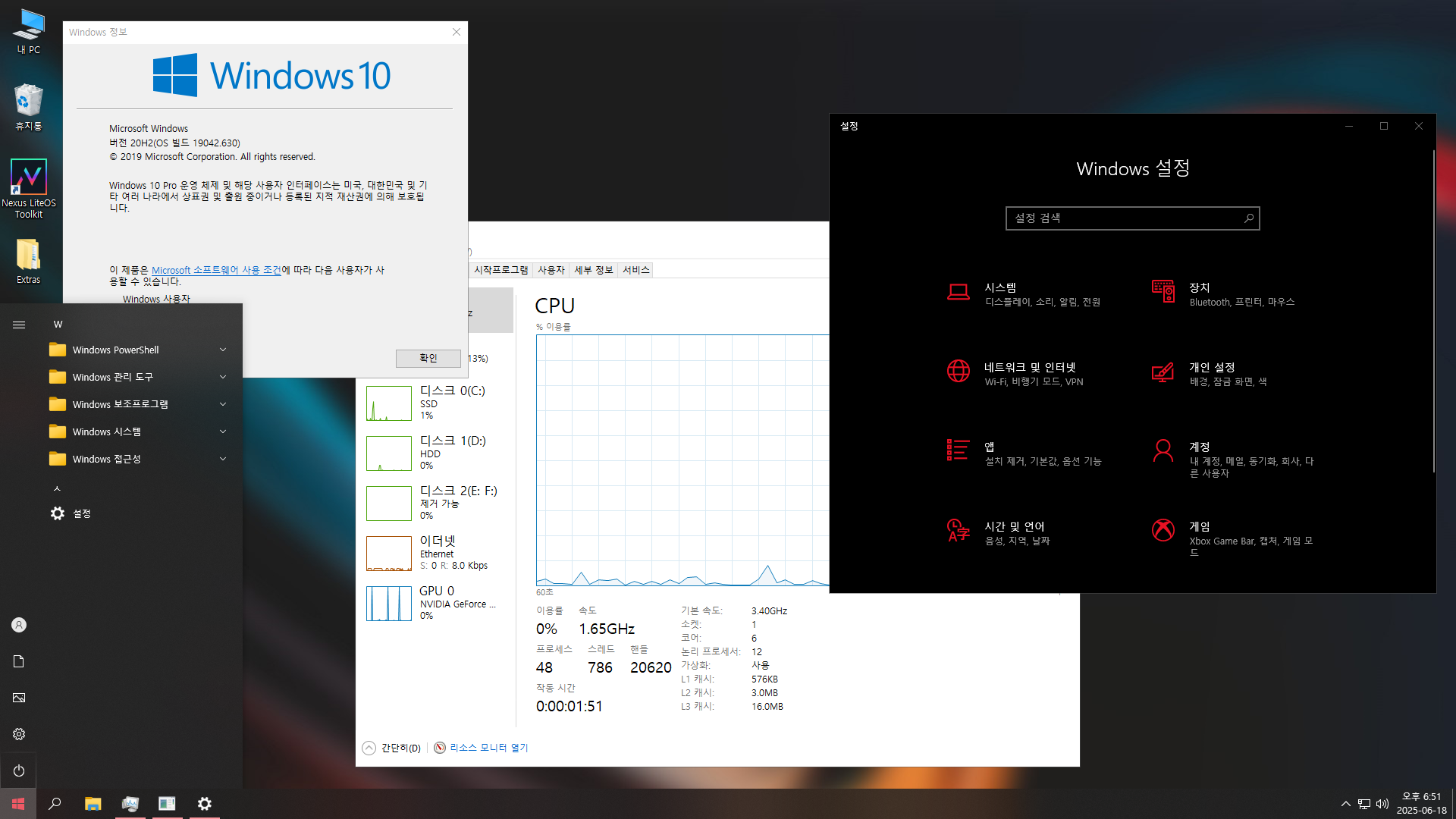This screenshot has height=819, width=1456.
Task: Open the System (시스템) settings category icon
Action: (x=958, y=292)
